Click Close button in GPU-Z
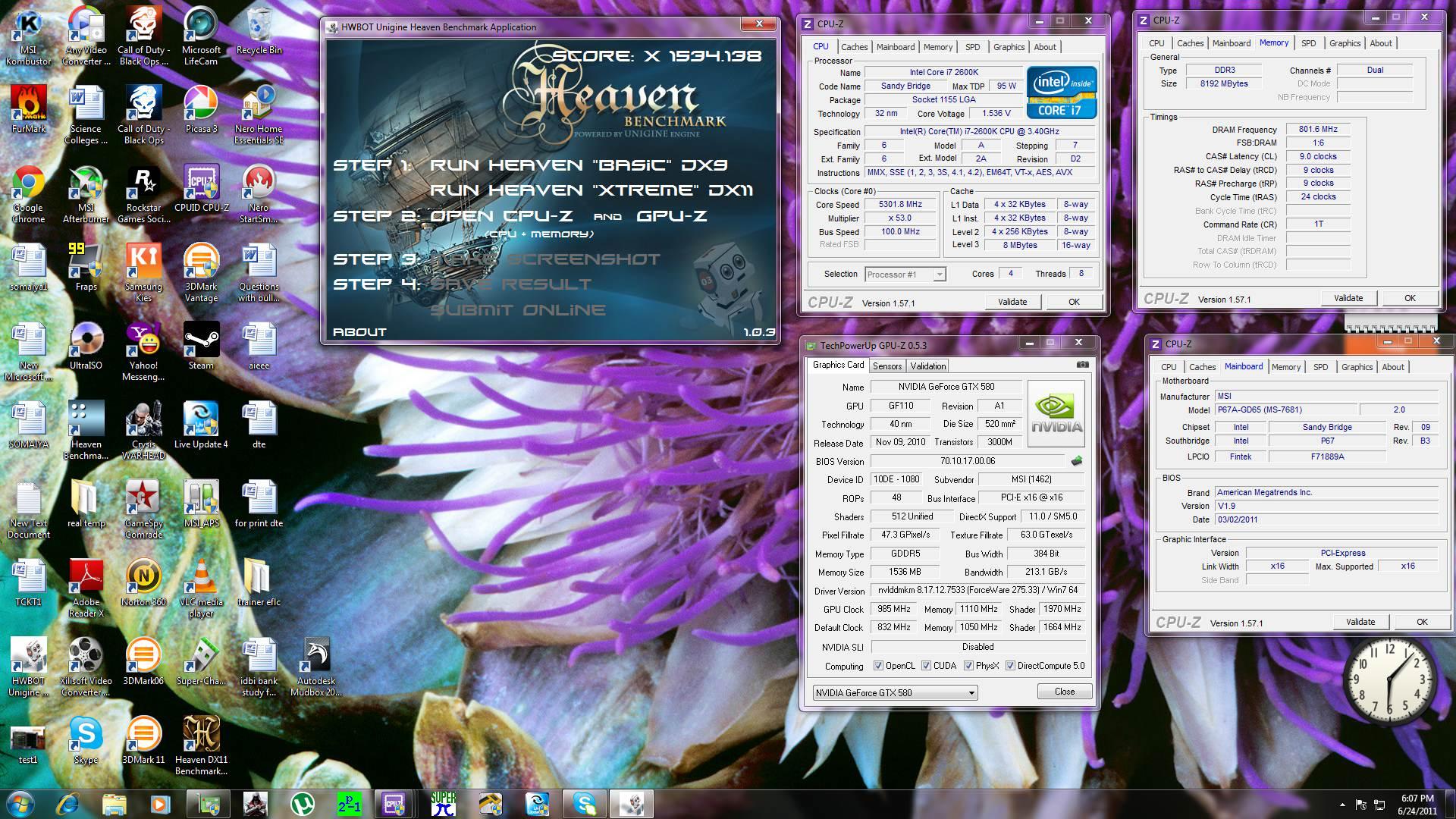 tap(1065, 692)
